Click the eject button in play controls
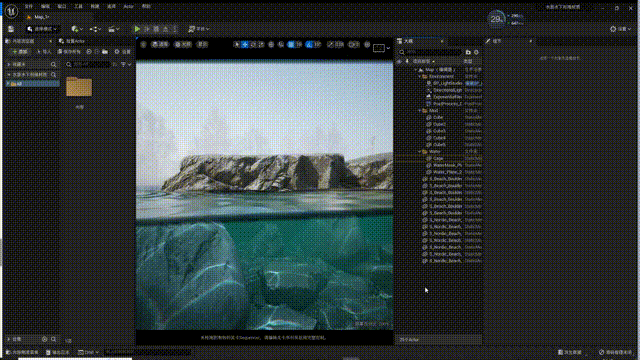 coord(166,29)
